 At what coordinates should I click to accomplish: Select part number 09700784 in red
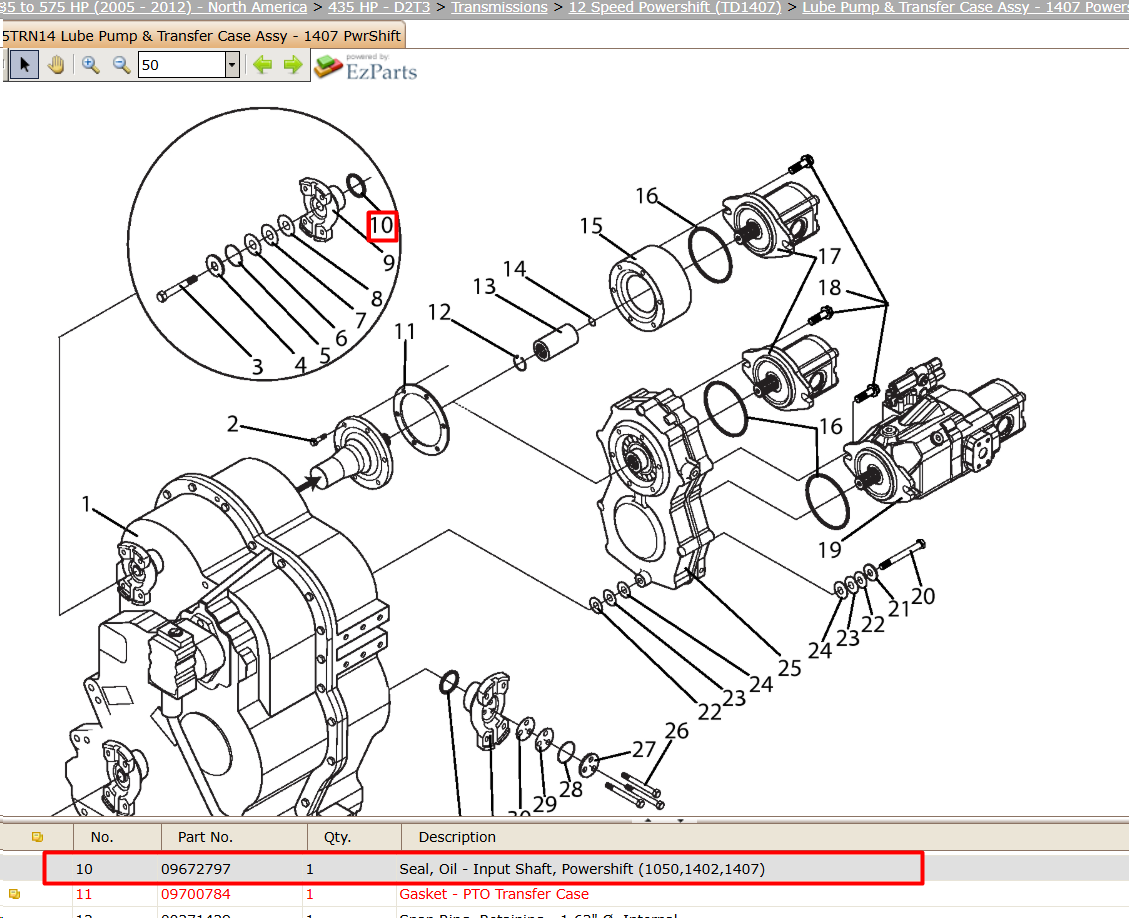195,894
